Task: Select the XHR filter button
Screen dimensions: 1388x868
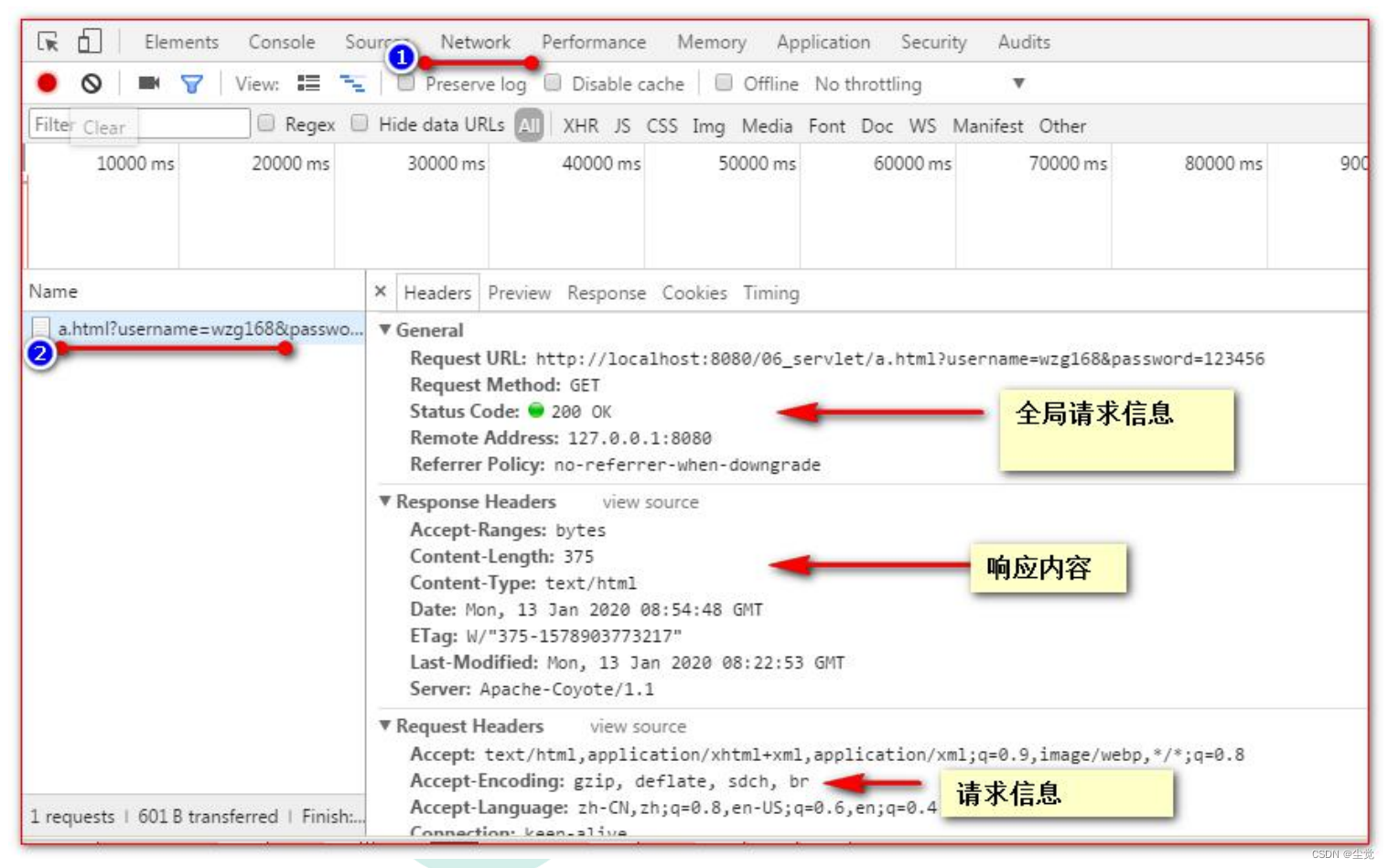Action: click(x=581, y=125)
